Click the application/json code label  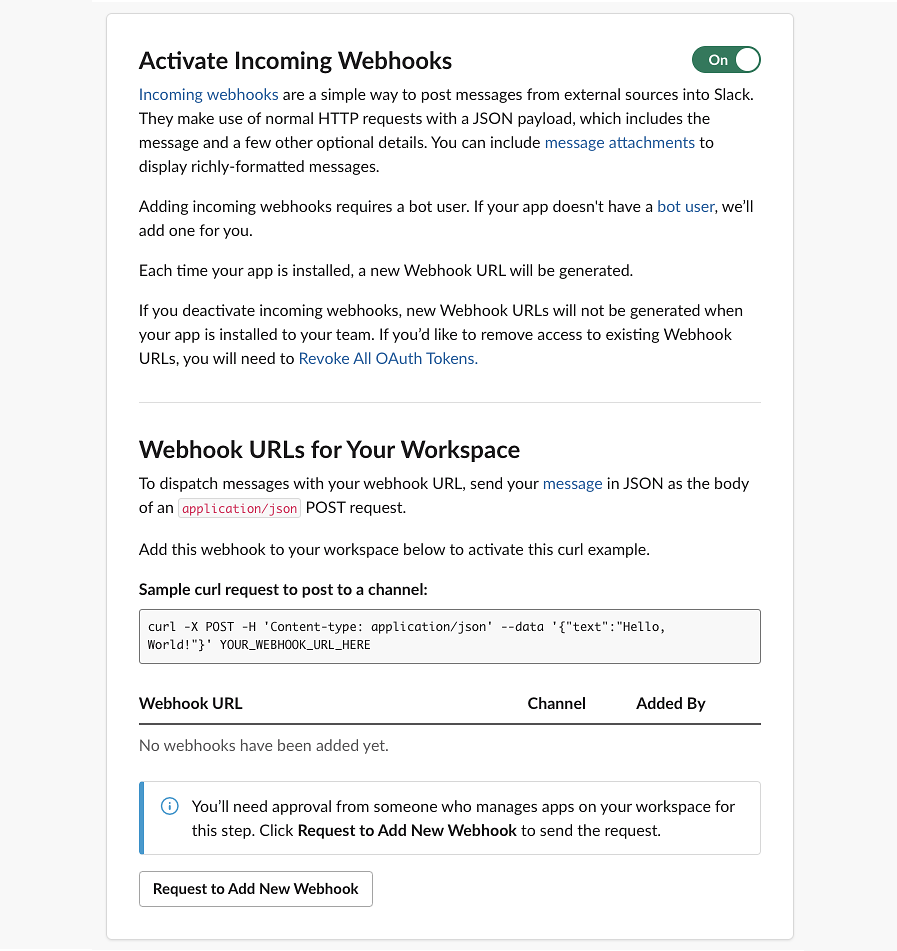240,508
